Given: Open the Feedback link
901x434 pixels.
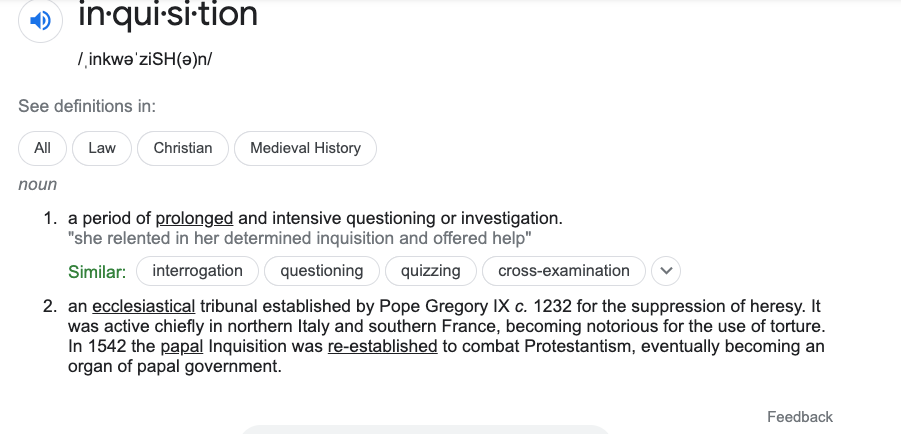Looking at the screenshot, I should point(800,417).
